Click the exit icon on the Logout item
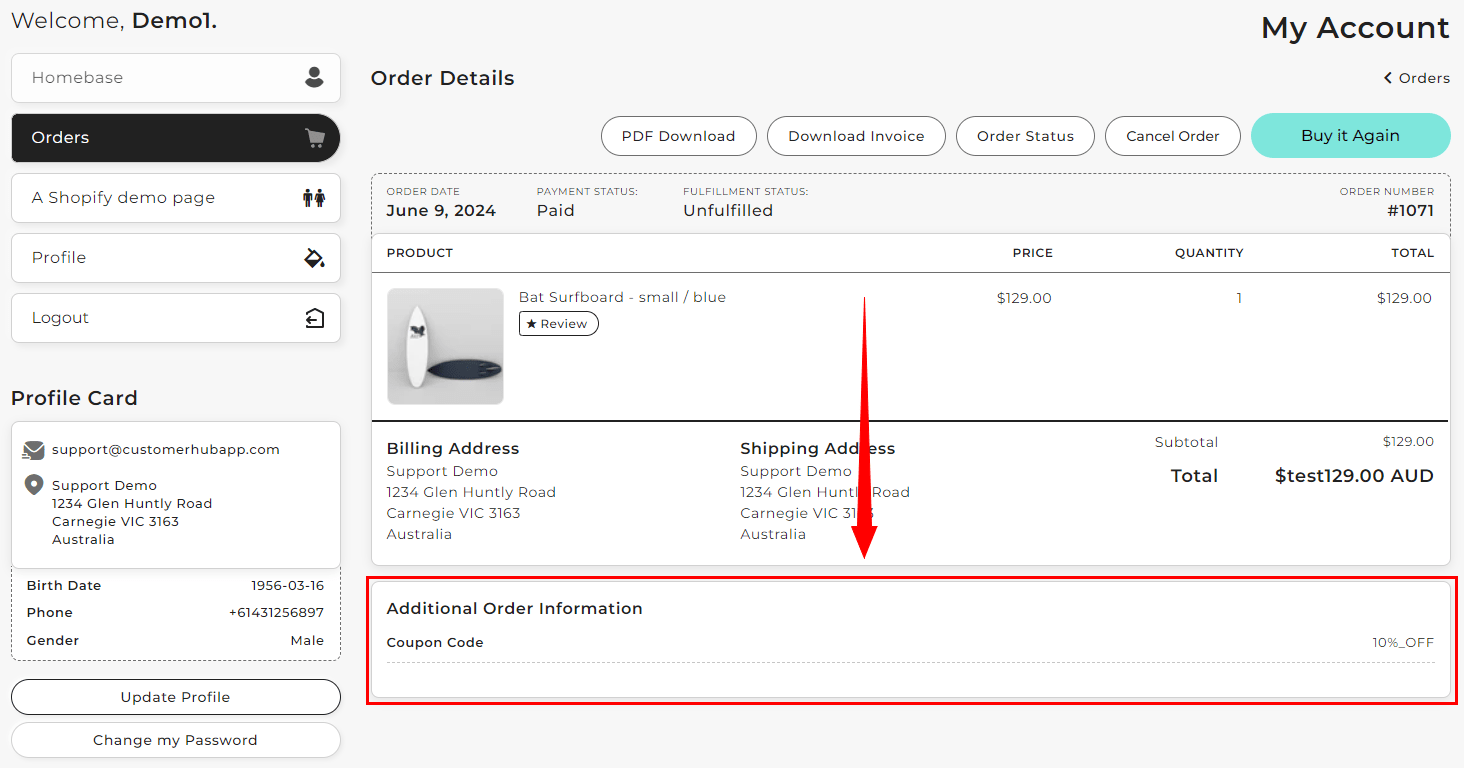This screenshot has height=768, width=1464. 315,317
